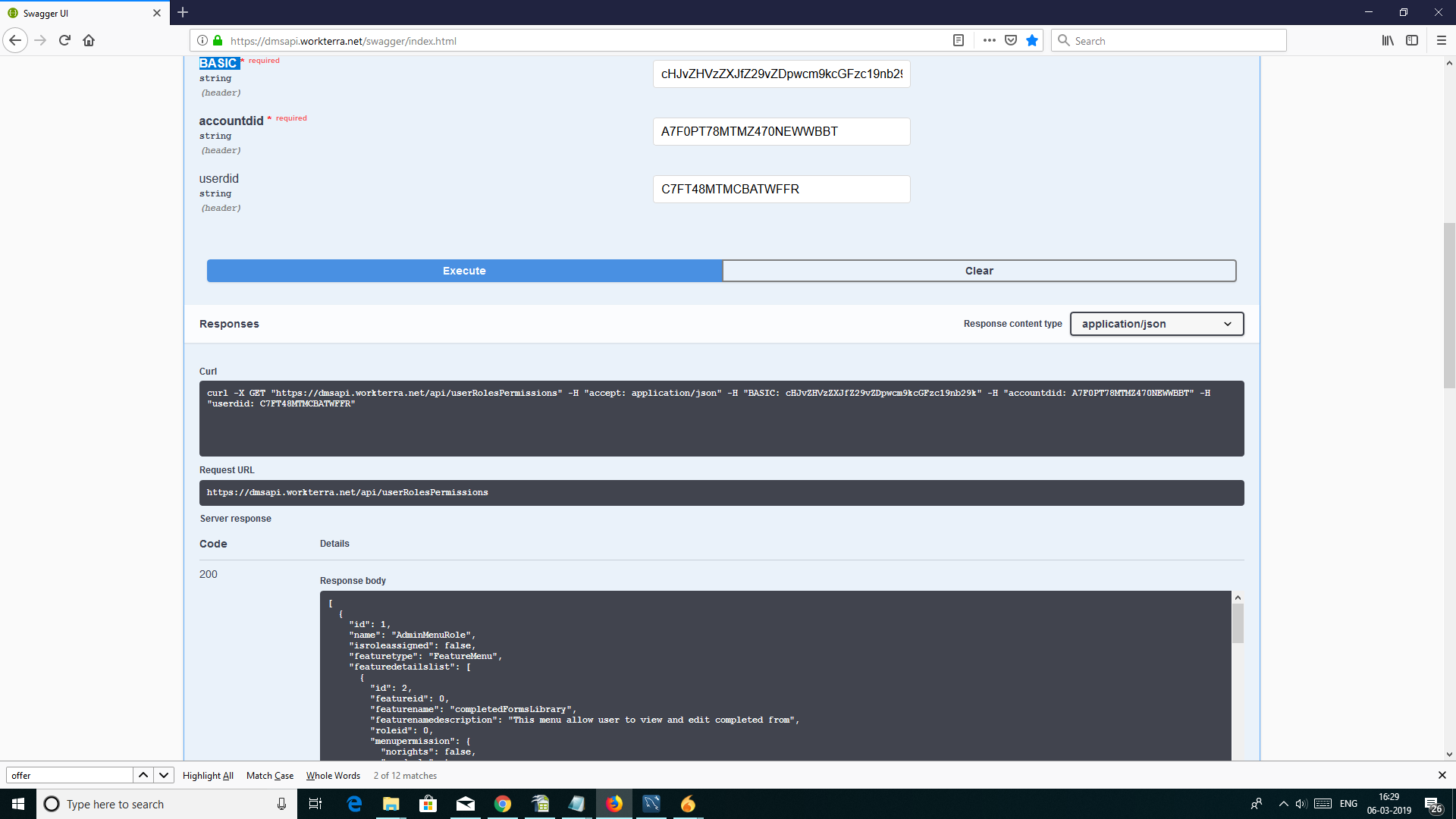The height and width of the screenshot is (819, 1456).
Task: Find next match arrow
Action: click(x=164, y=775)
